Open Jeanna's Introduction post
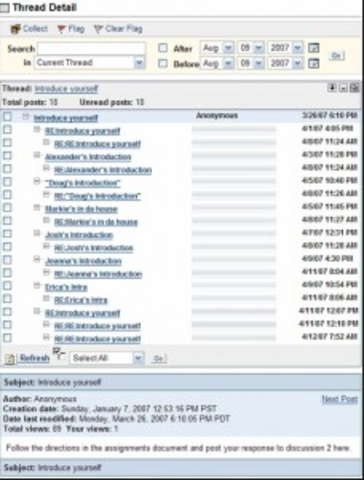Screen dimensions: 364x480 (x=83, y=261)
